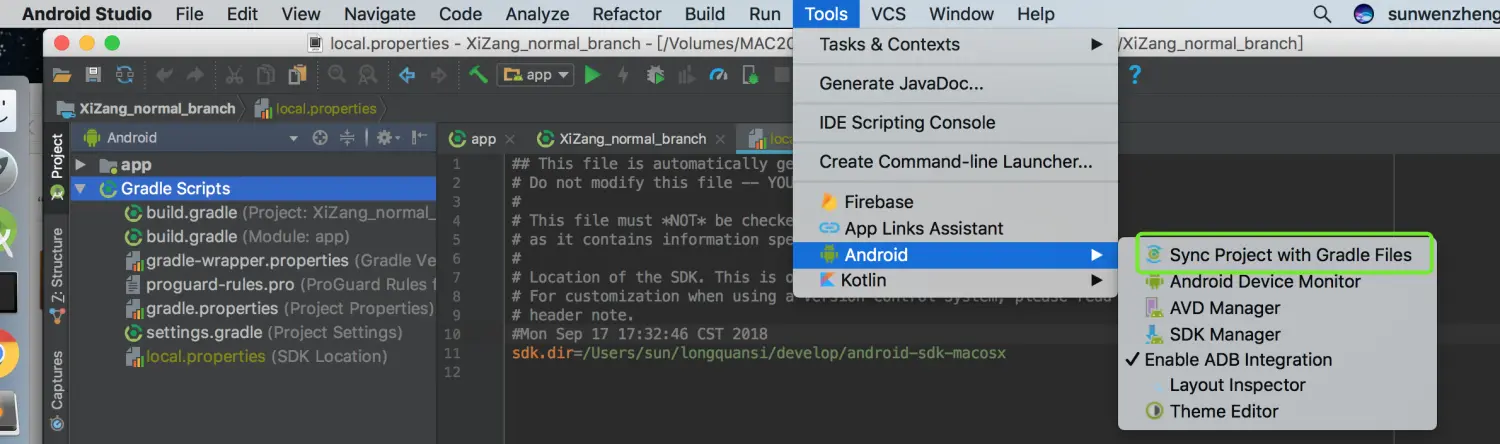Click the Run with Coverage icon
Image resolution: width=1500 pixels, height=444 pixels.
point(686,75)
